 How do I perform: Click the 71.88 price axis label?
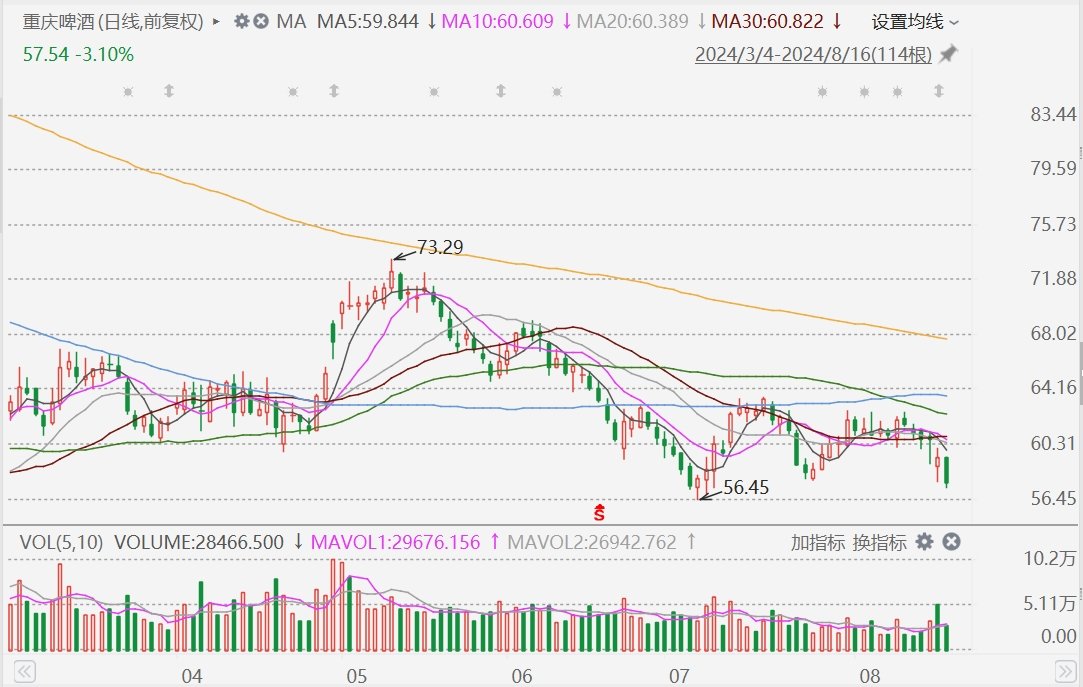coord(1053,278)
